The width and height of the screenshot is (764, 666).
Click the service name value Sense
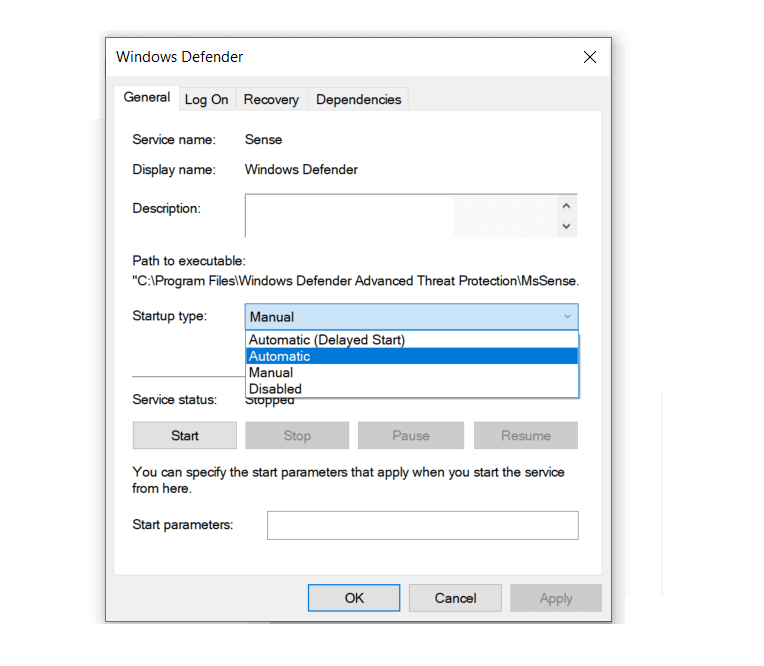(x=264, y=140)
